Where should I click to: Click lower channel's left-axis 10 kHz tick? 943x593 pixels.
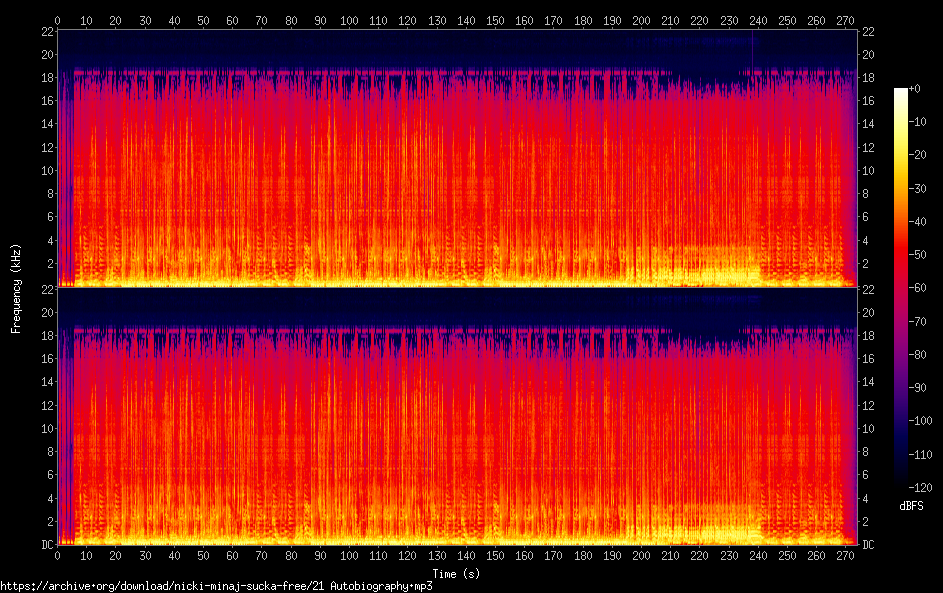[x=46, y=428]
